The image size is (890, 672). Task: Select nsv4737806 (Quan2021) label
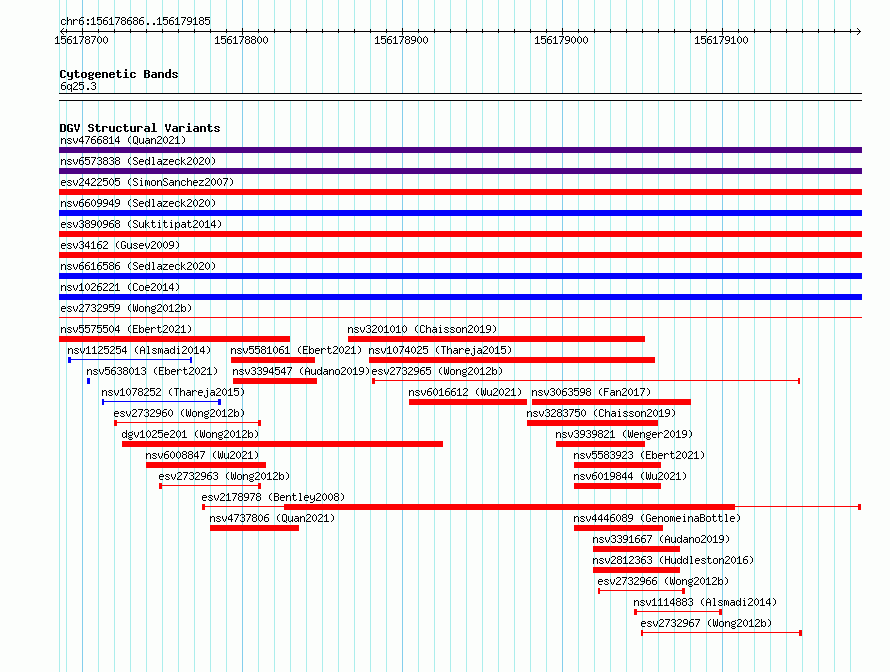click(272, 518)
